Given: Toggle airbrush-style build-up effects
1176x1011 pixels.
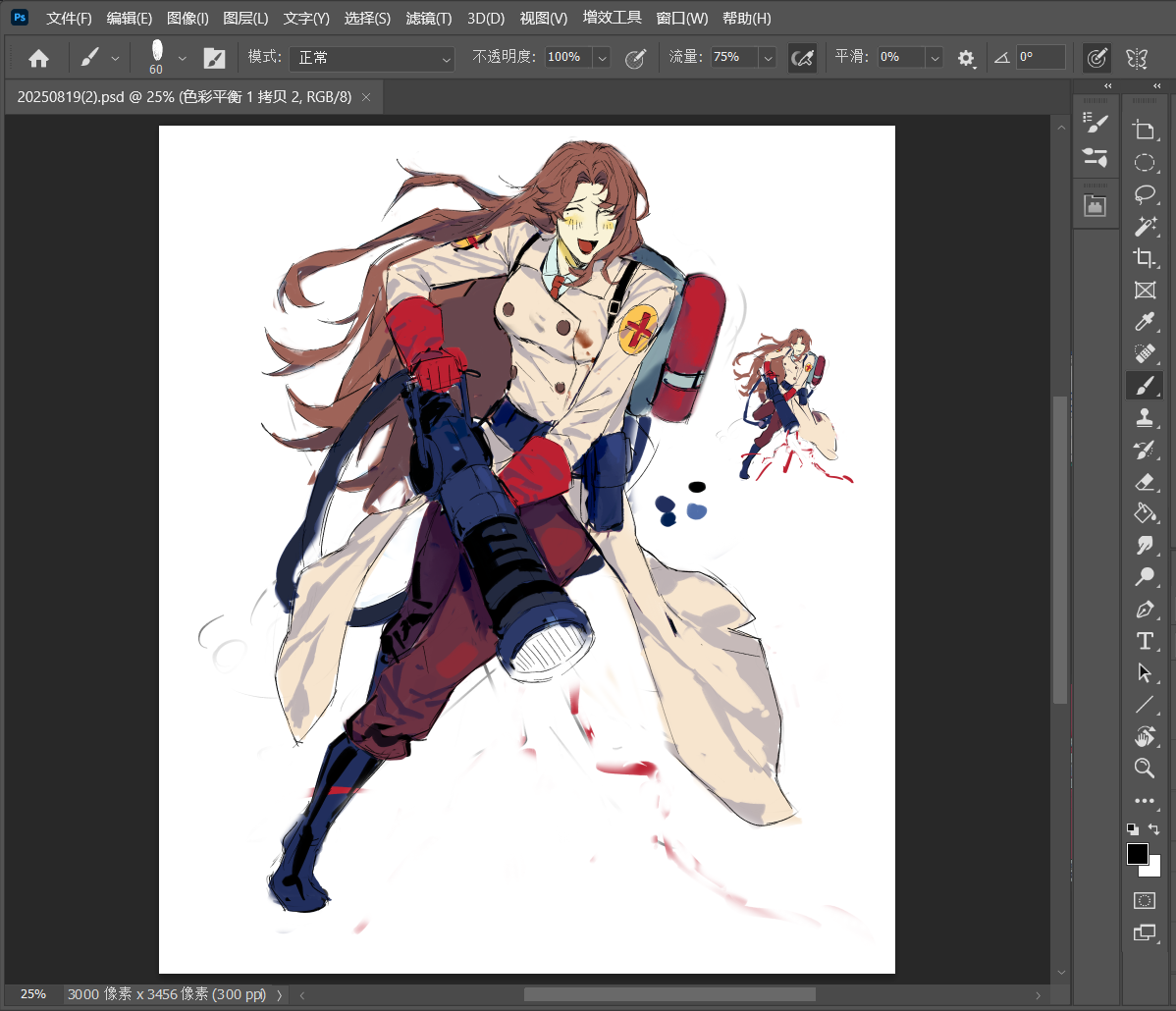Looking at the screenshot, I should [x=802, y=58].
